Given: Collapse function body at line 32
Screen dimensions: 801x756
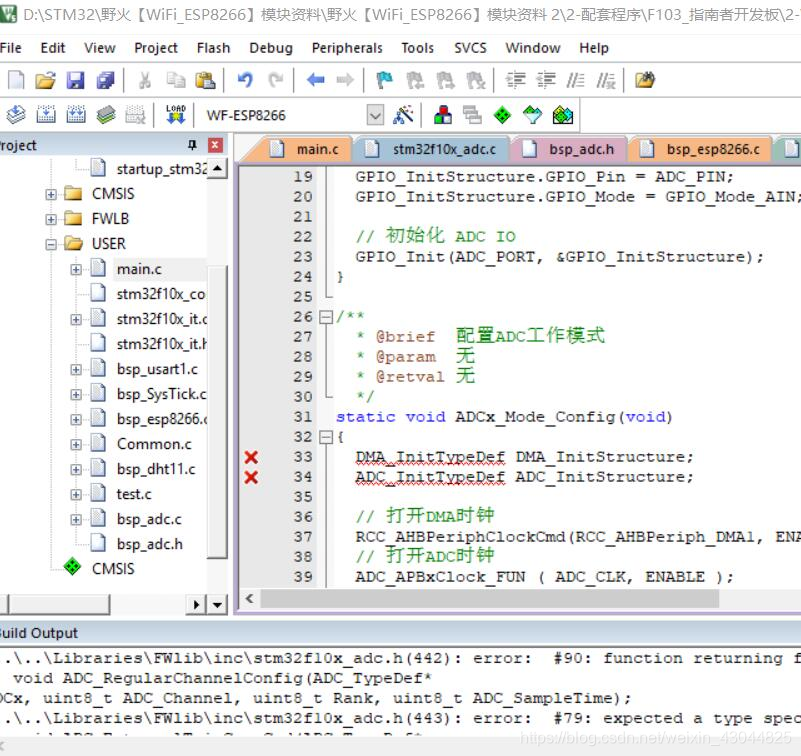Looking at the screenshot, I should click(326, 437).
